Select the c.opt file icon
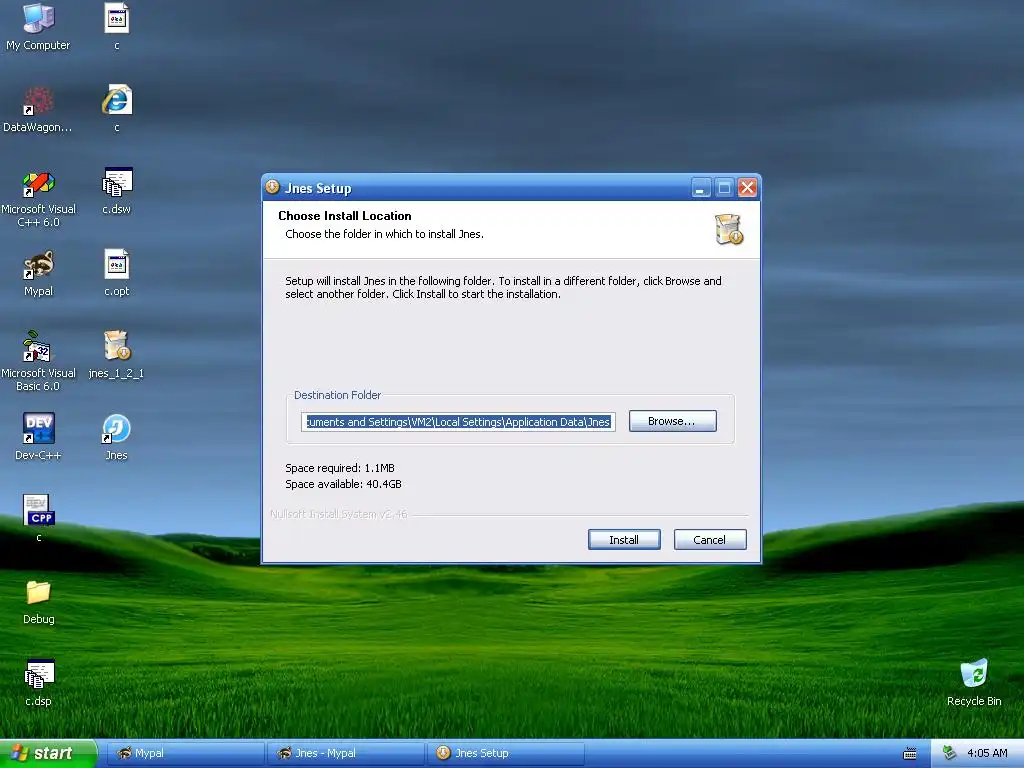The image size is (1024, 768). pyautogui.click(x=117, y=272)
